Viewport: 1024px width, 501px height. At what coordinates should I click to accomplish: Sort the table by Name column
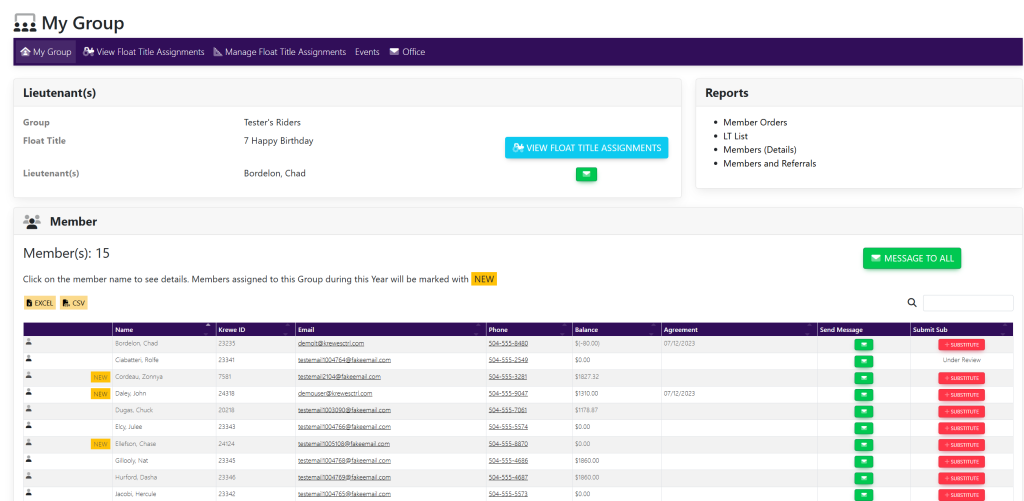coord(124,329)
